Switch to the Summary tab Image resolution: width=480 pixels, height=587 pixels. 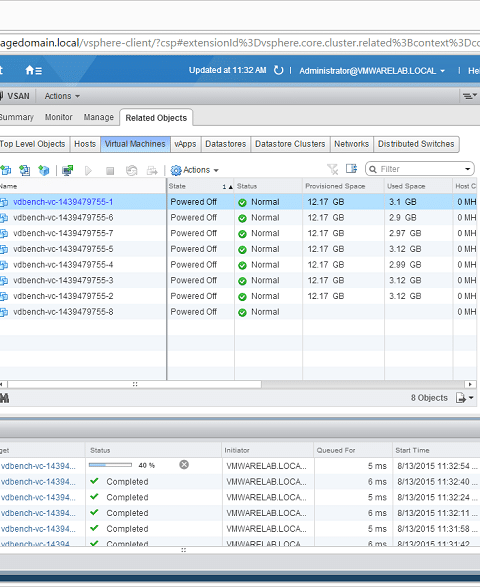click(17, 117)
